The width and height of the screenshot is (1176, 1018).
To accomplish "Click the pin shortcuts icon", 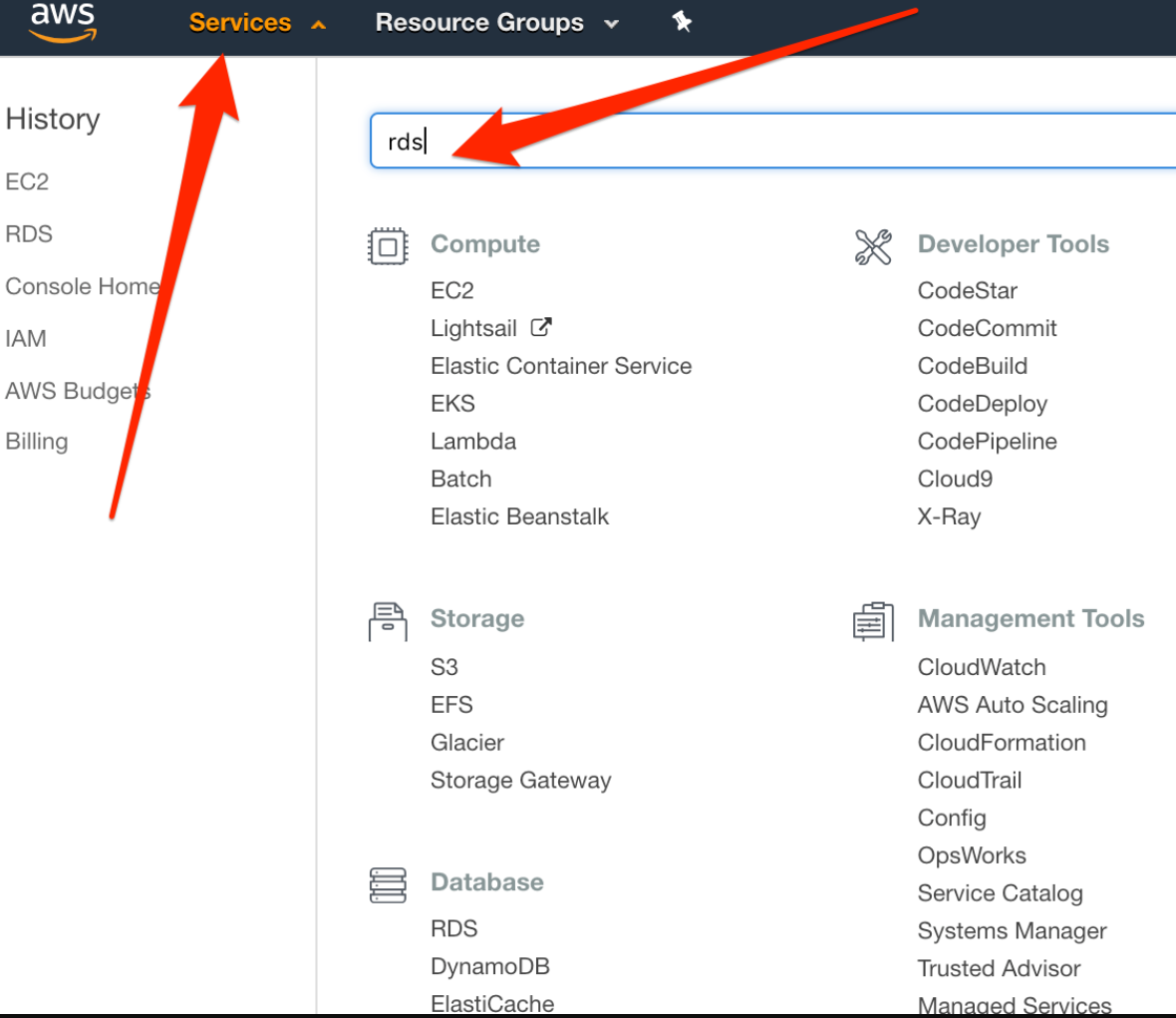I will coord(682,22).
